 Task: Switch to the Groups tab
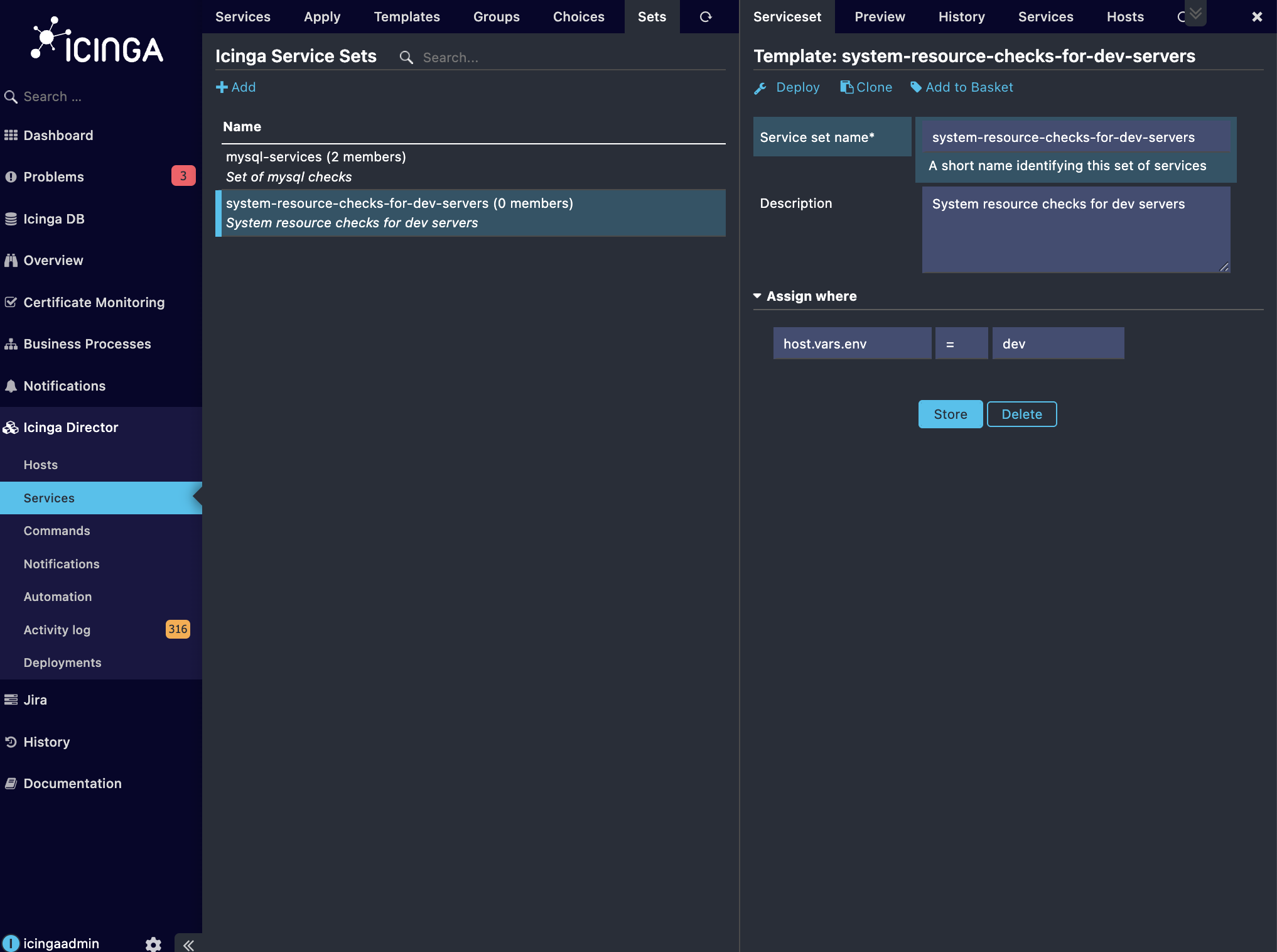tap(497, 17)
